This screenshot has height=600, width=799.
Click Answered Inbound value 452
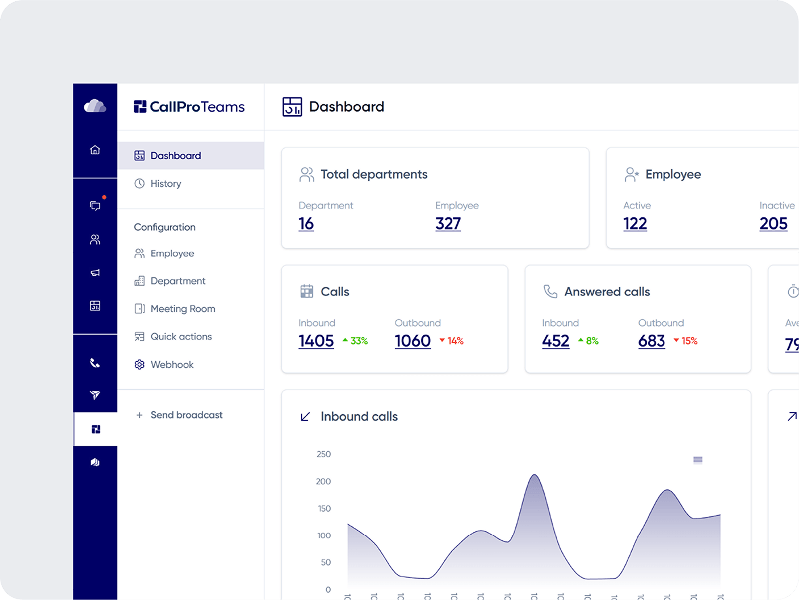point(555,341)
